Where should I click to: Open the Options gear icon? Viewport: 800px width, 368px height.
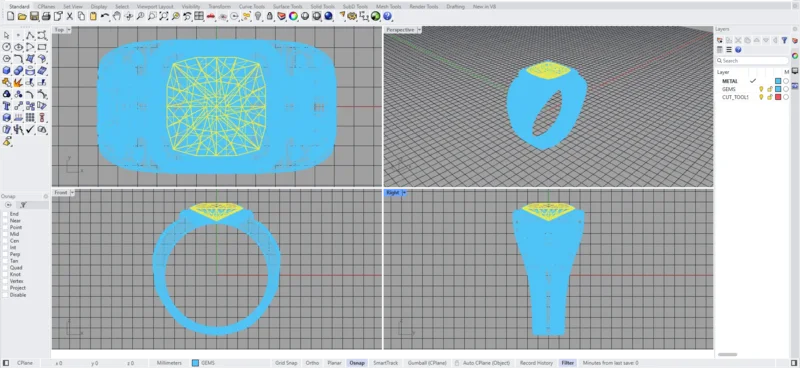pos(352,16)
